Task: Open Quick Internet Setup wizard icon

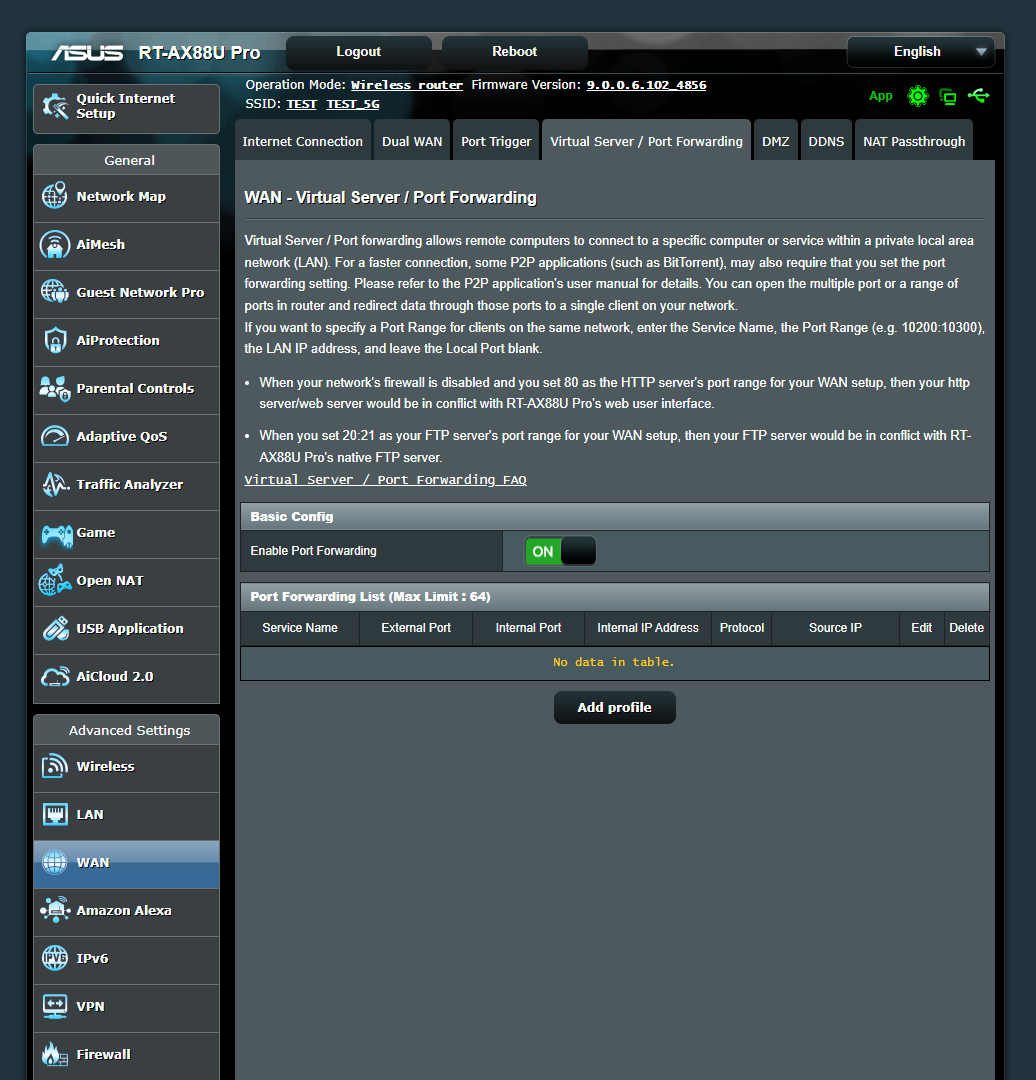Action: click(55, 107)
